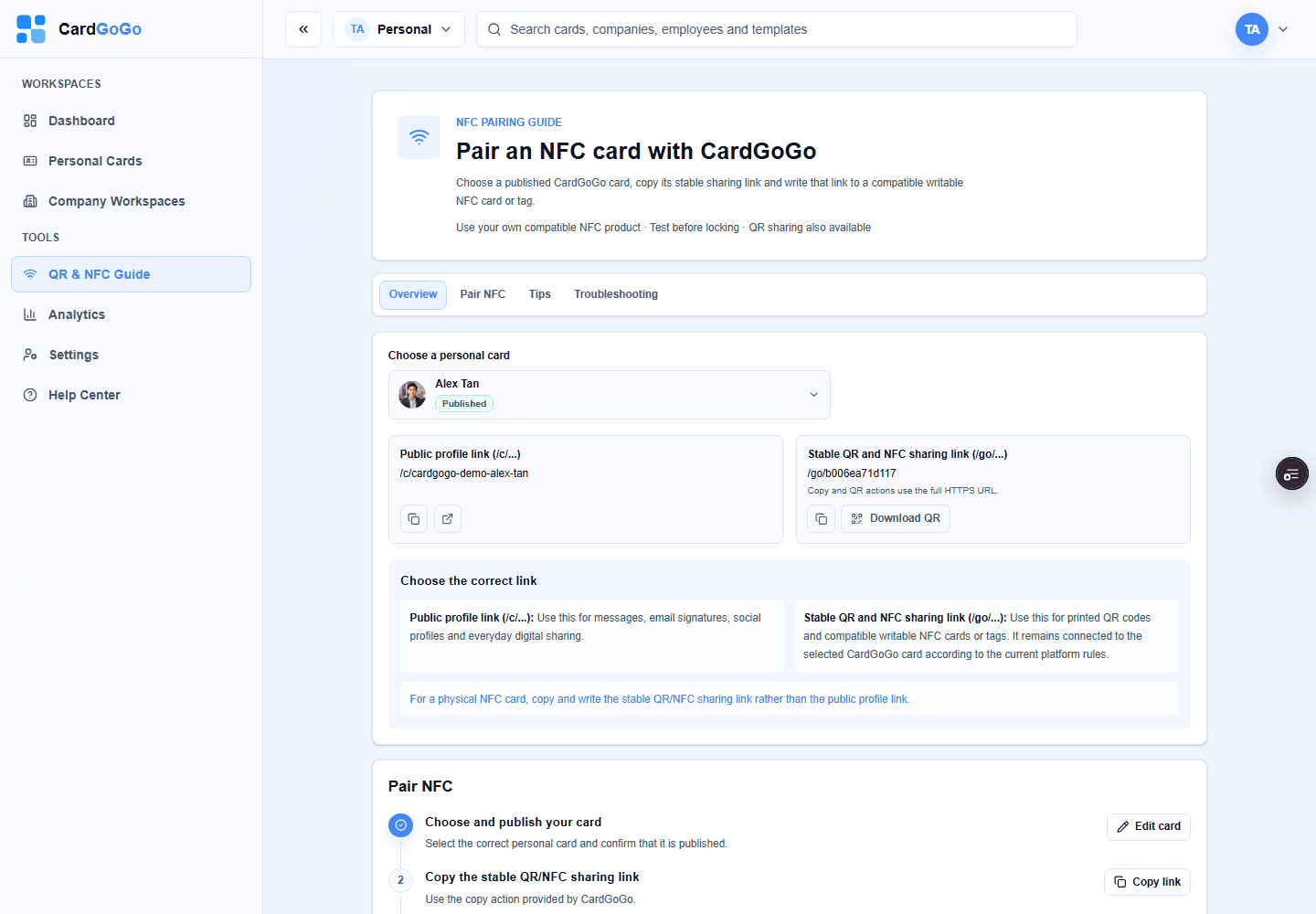Open Personal Cards in the sidebar
The height and width of the screenshot is (914, 1316).
coord(131,161)
